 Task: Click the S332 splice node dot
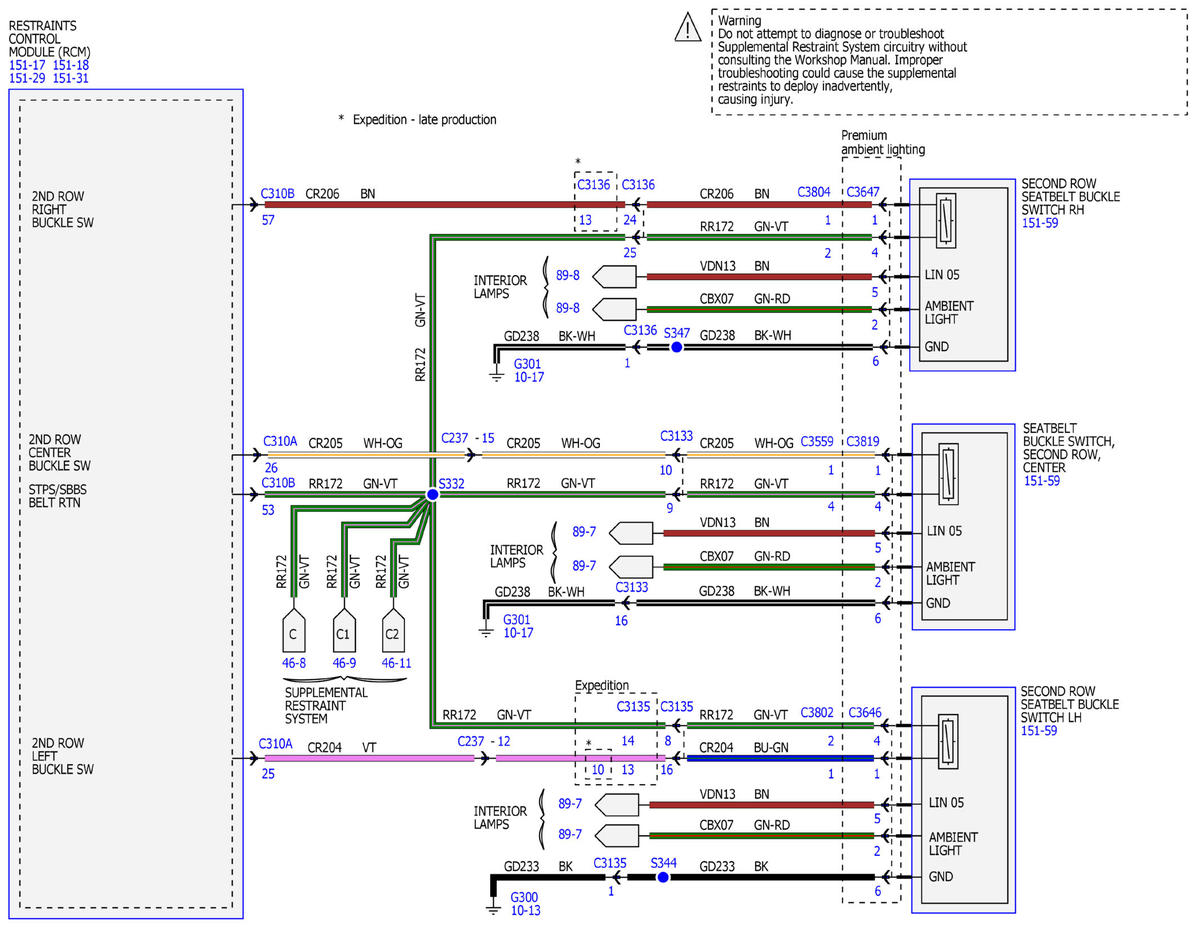[432, 495]
